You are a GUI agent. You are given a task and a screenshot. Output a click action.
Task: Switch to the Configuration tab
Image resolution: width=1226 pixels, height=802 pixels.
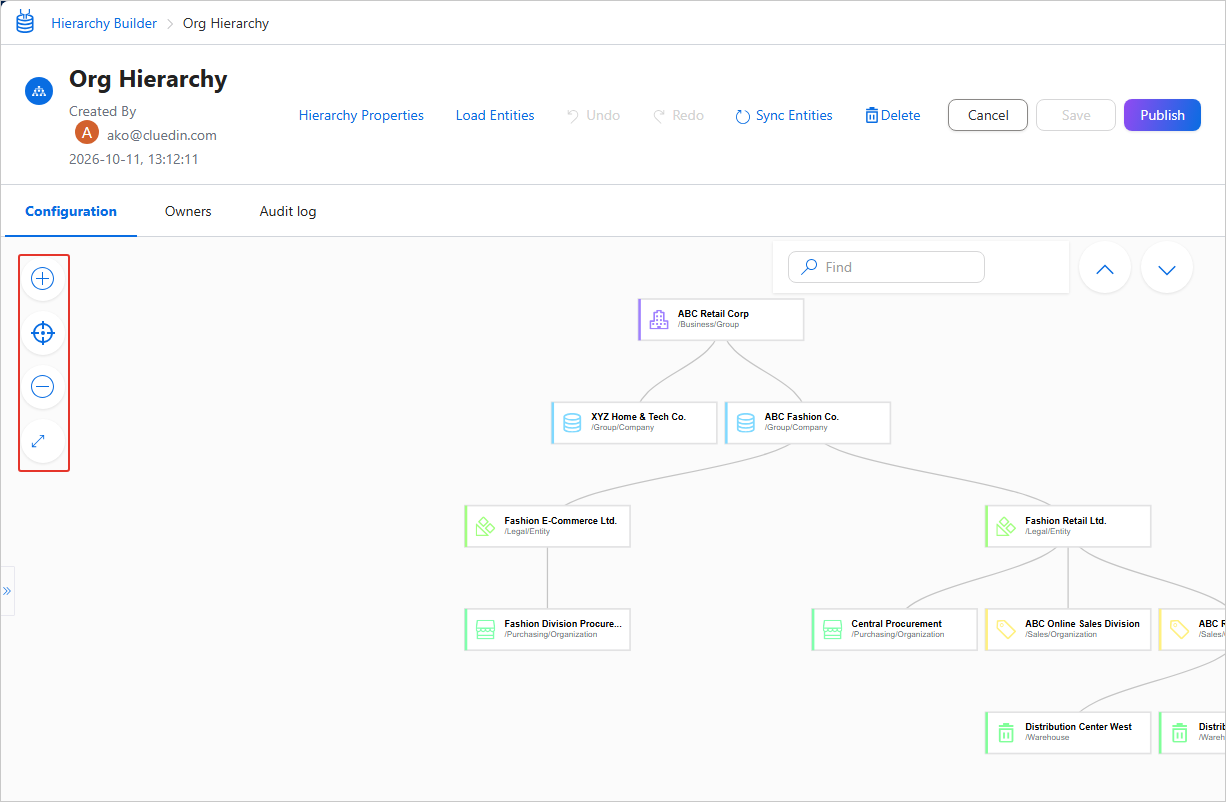click(71, 211)
